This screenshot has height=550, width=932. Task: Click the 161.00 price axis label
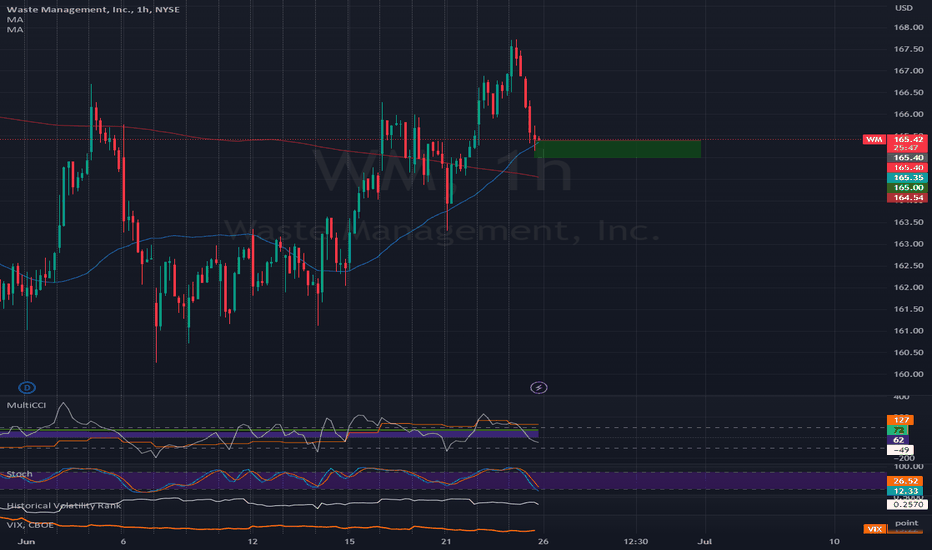pyautogui.click(x=909, y=331)
